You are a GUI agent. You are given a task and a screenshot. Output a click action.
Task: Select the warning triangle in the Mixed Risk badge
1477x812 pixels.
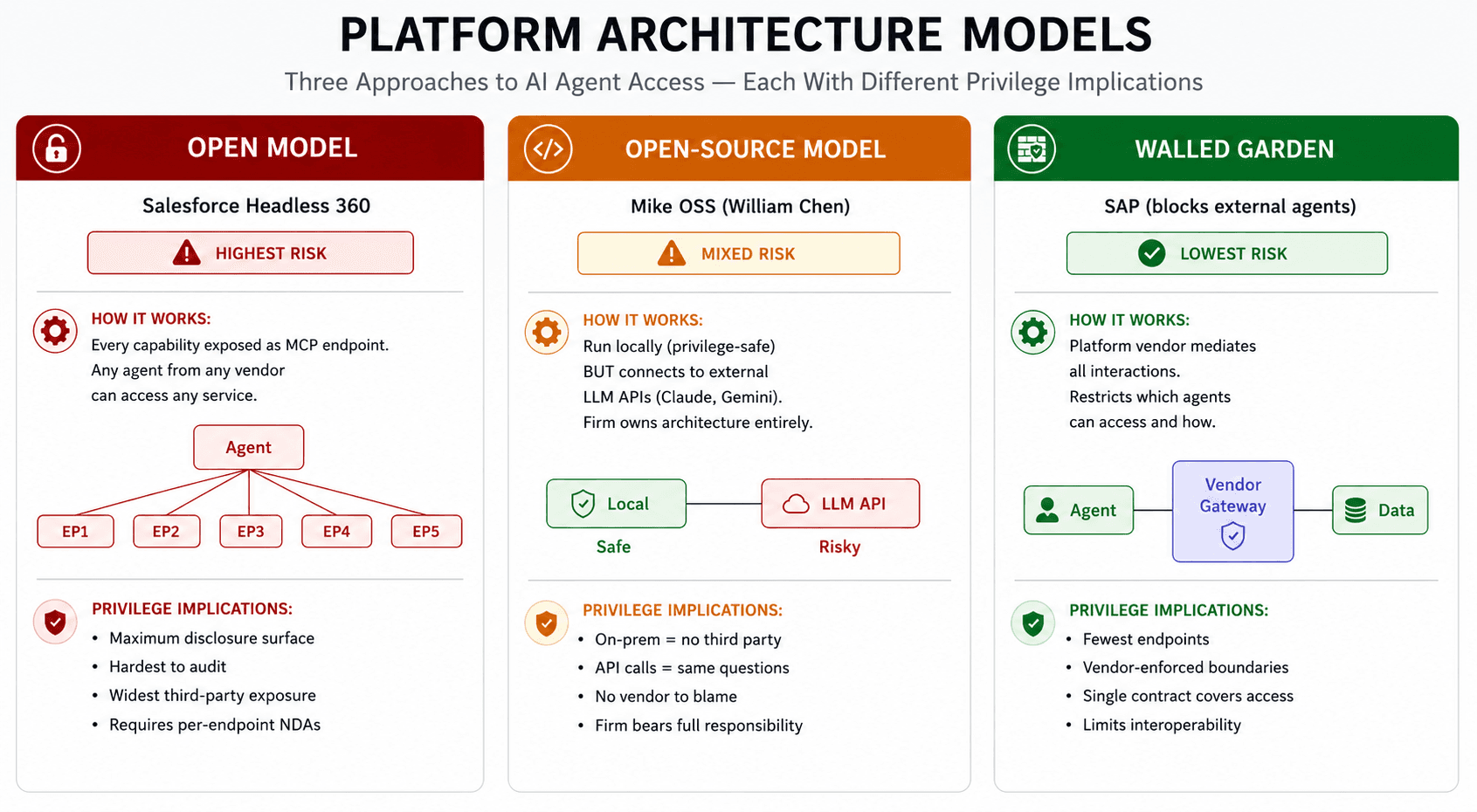click(x=672, y=254)
